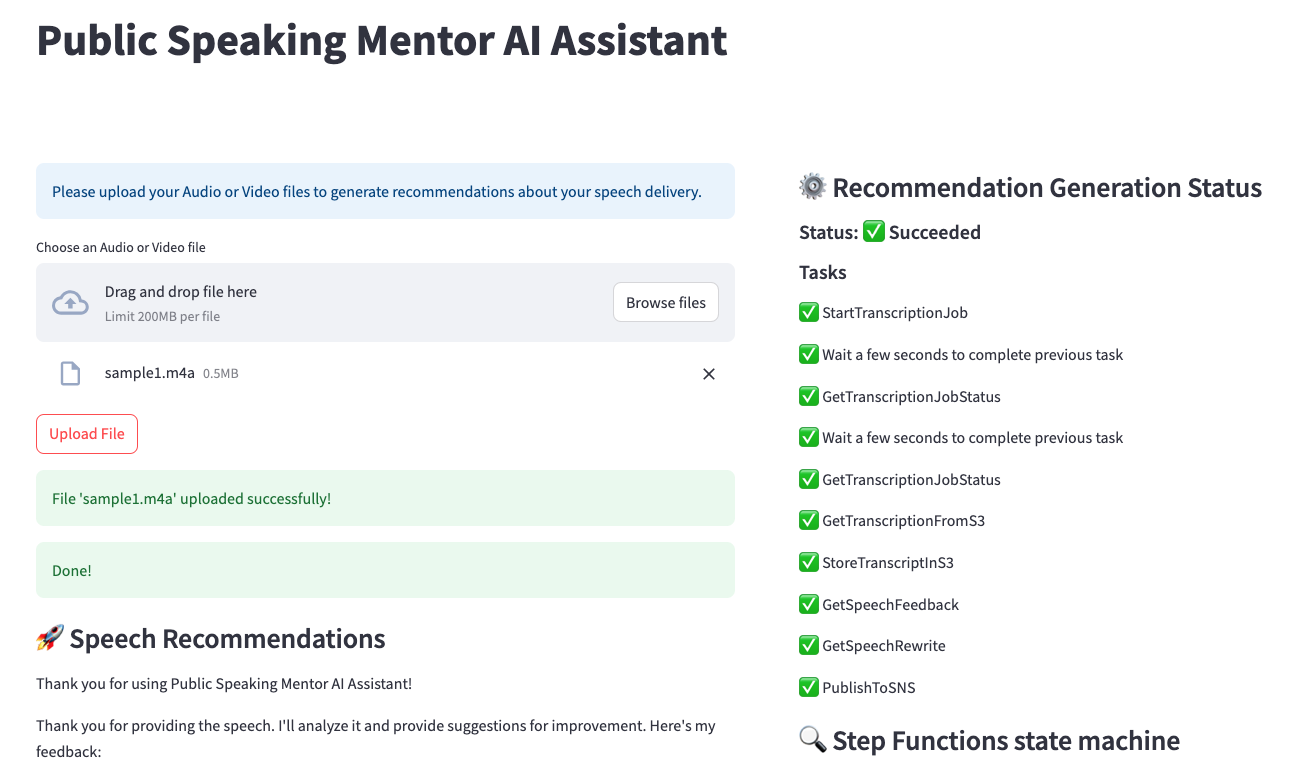Click the cloud upload icon in the dropzone
Screen dimensions: 1312x767
coord(69,301)
